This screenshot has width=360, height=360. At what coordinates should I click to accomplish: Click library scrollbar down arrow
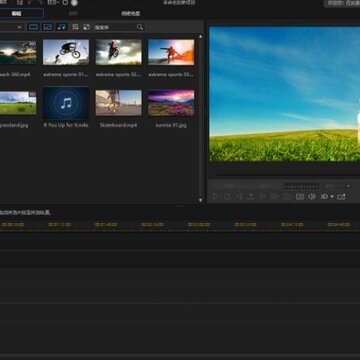pyautogui.click(x=200, y=200)
